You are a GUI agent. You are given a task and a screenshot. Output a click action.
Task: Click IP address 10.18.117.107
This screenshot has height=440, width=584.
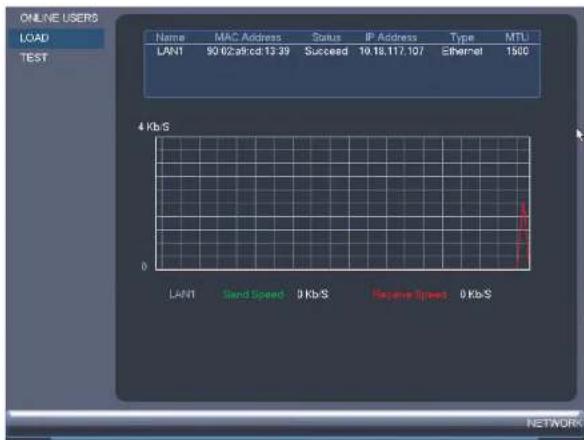point(391,51)
